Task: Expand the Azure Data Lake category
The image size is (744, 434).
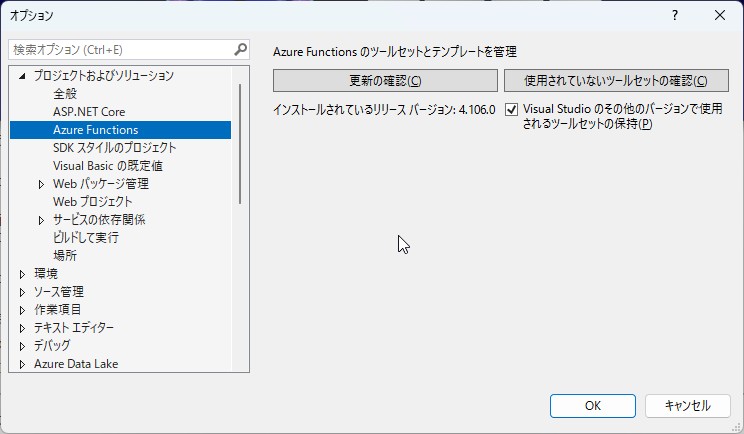Action: pyautogui.click(x=22, y=364)
